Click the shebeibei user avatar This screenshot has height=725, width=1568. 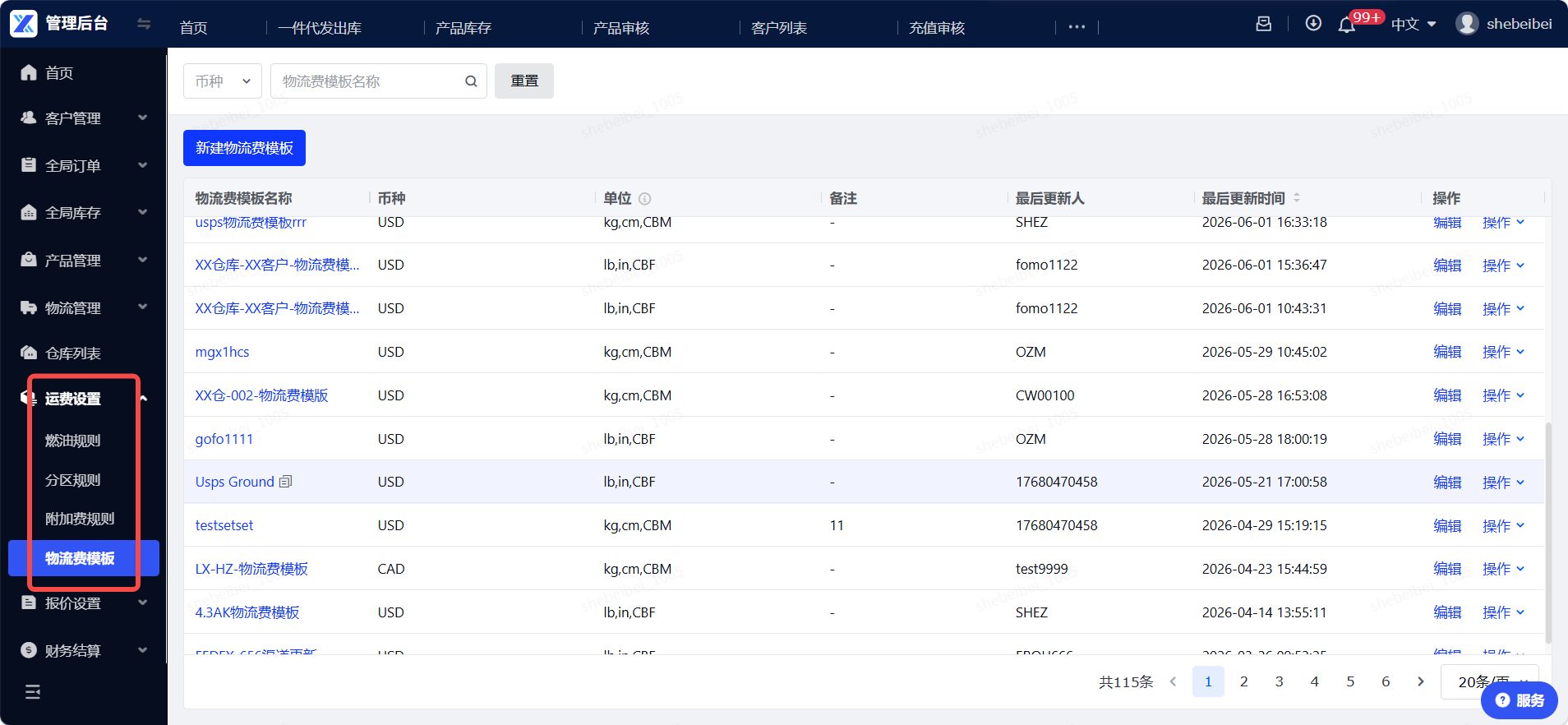pos(1467,24)
